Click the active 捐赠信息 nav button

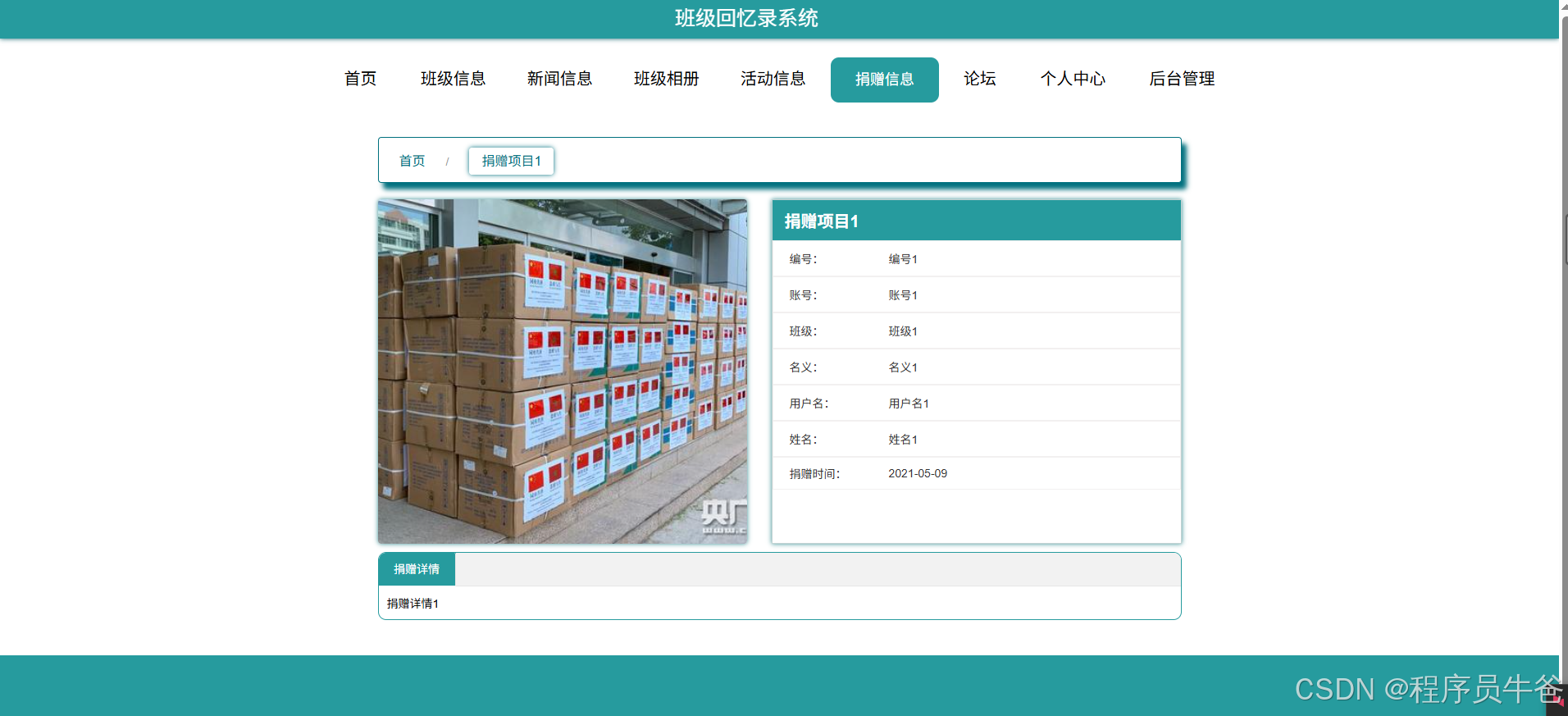tap(884, 80)
